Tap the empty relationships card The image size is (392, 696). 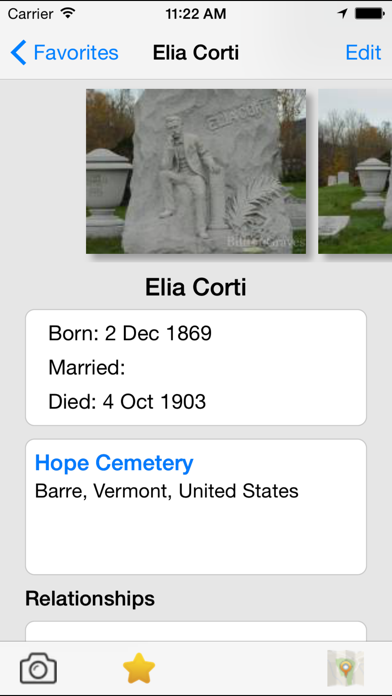pyautogui.click(x=196, y=631)
